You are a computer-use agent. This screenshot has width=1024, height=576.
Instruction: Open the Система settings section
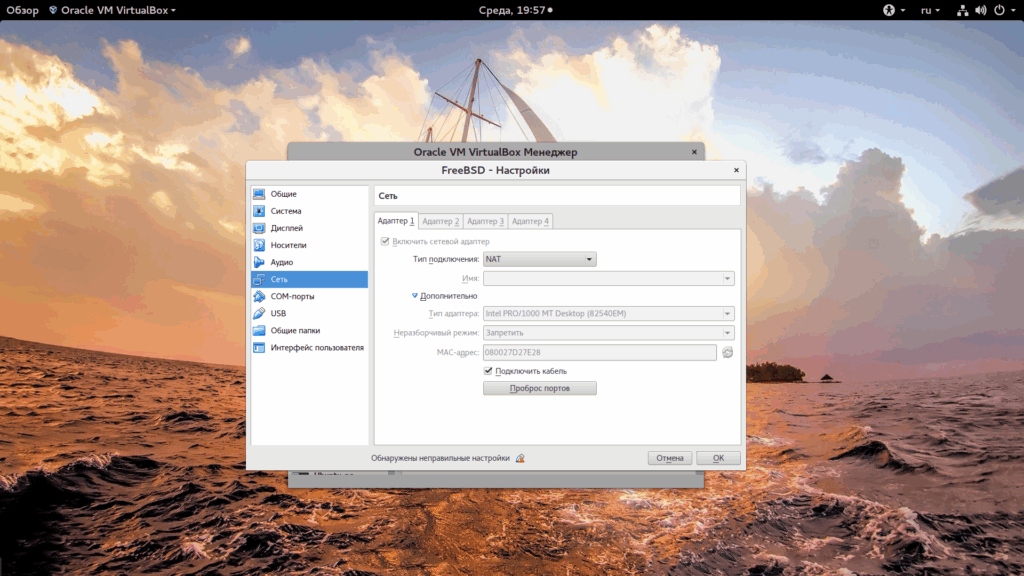pyautogui.click(x=310, y=211)
